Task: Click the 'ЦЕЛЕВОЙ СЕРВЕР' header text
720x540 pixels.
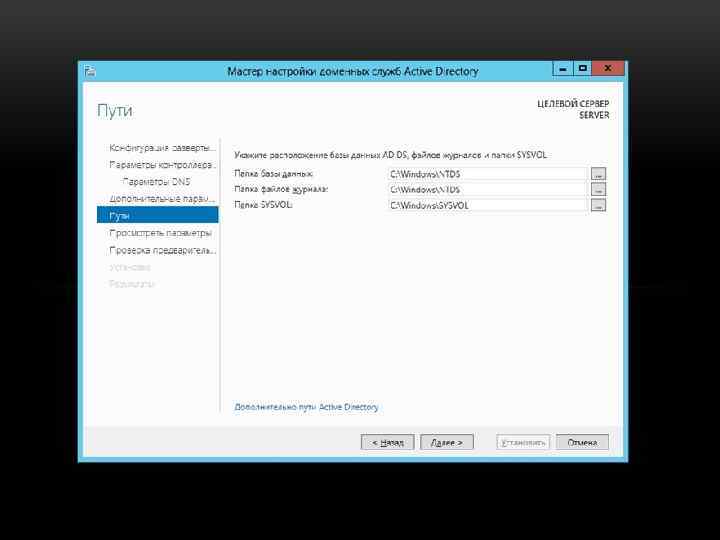Action: click(x=573, y=104)
